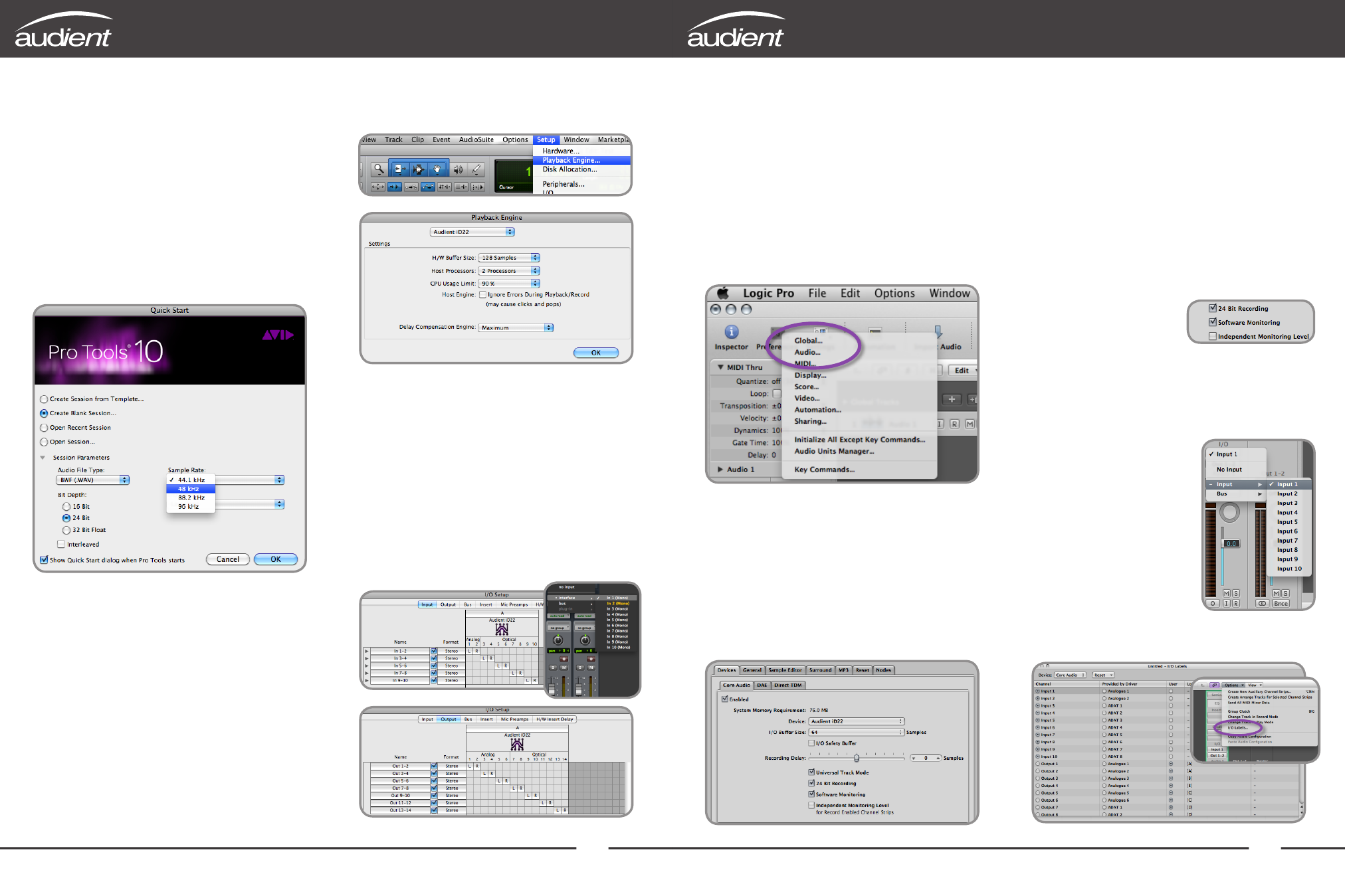Increase Recording Delay with the up arrow stepper
Screen dimensions: 1345x896
click(x=938, y=758)
